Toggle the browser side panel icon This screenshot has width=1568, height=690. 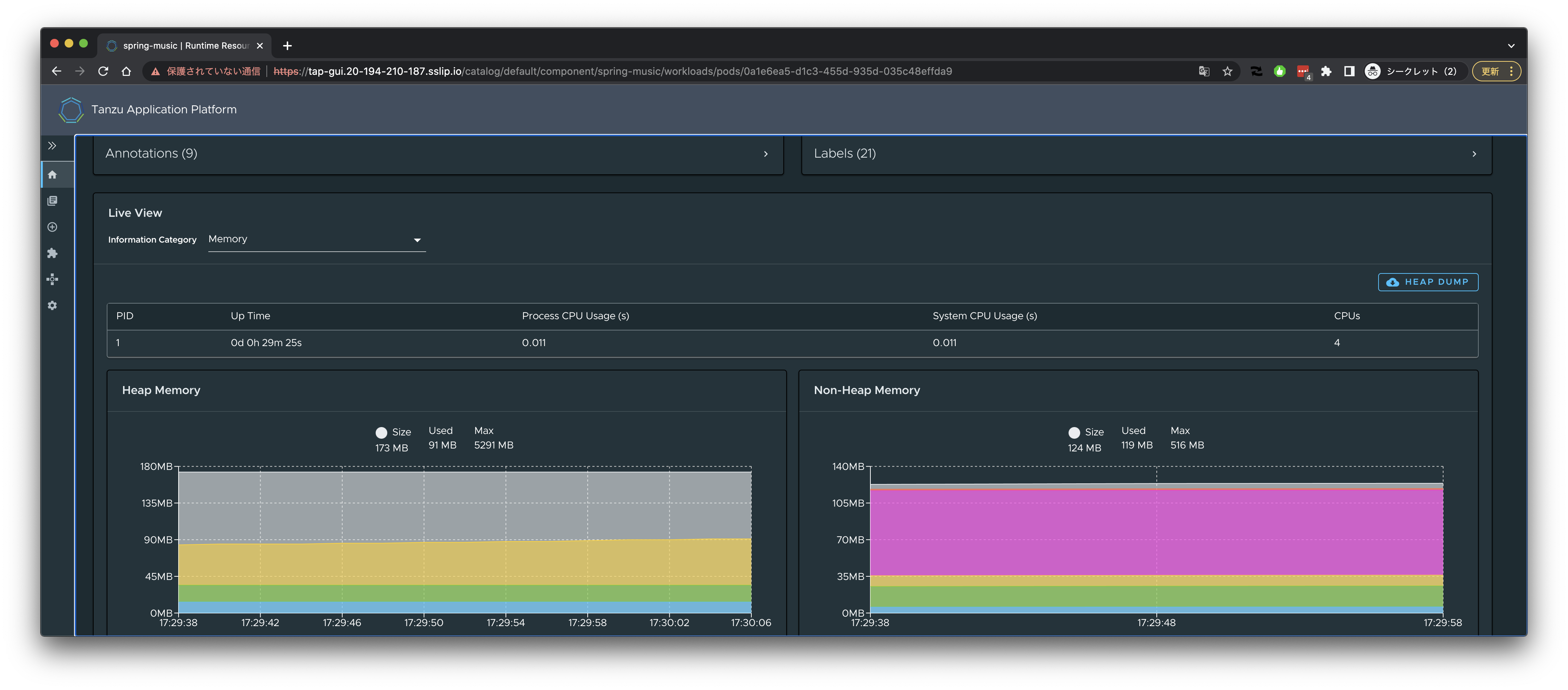pos(1349,71)
